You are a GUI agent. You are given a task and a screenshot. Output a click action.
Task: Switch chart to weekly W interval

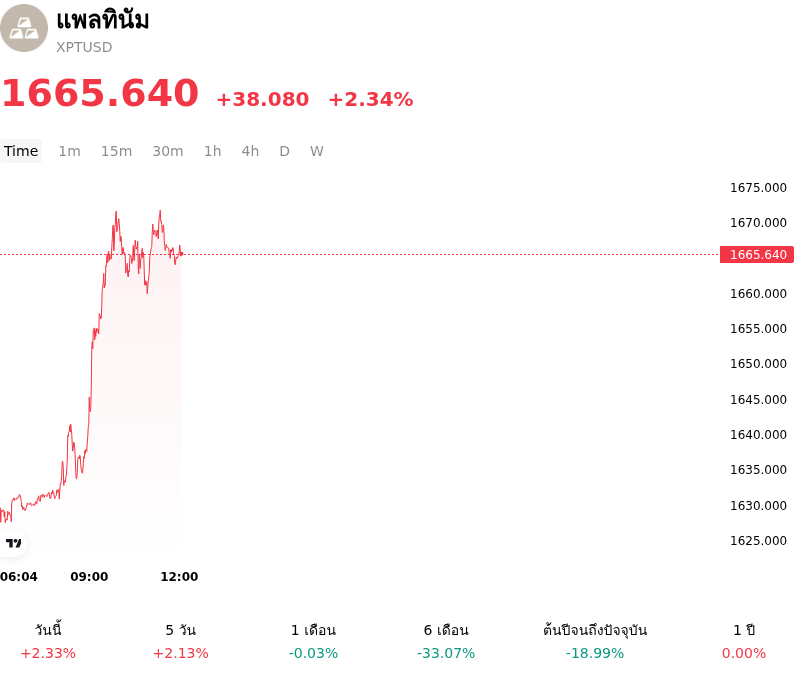click(317, 151)
